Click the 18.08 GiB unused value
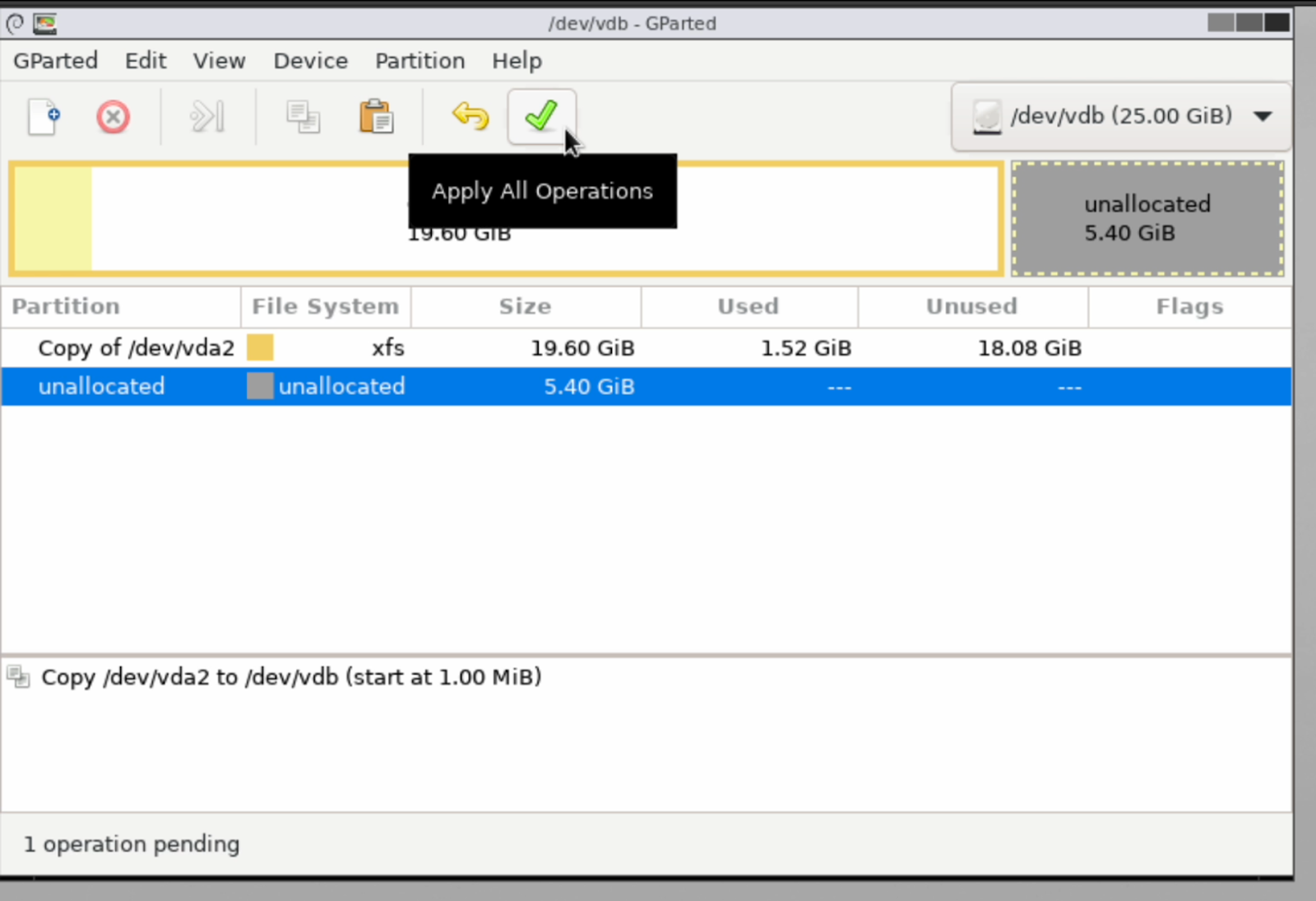Screen dimensions: 1316x901 (x=1029, y=348)
